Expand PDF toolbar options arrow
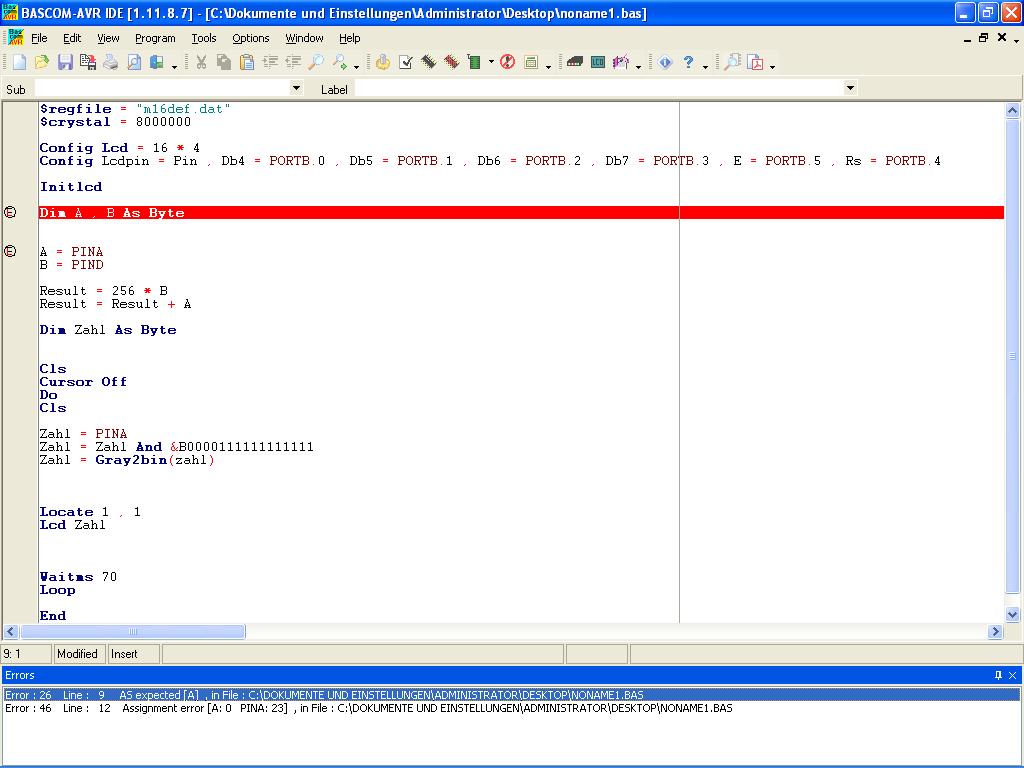 [x=773, y=66]
